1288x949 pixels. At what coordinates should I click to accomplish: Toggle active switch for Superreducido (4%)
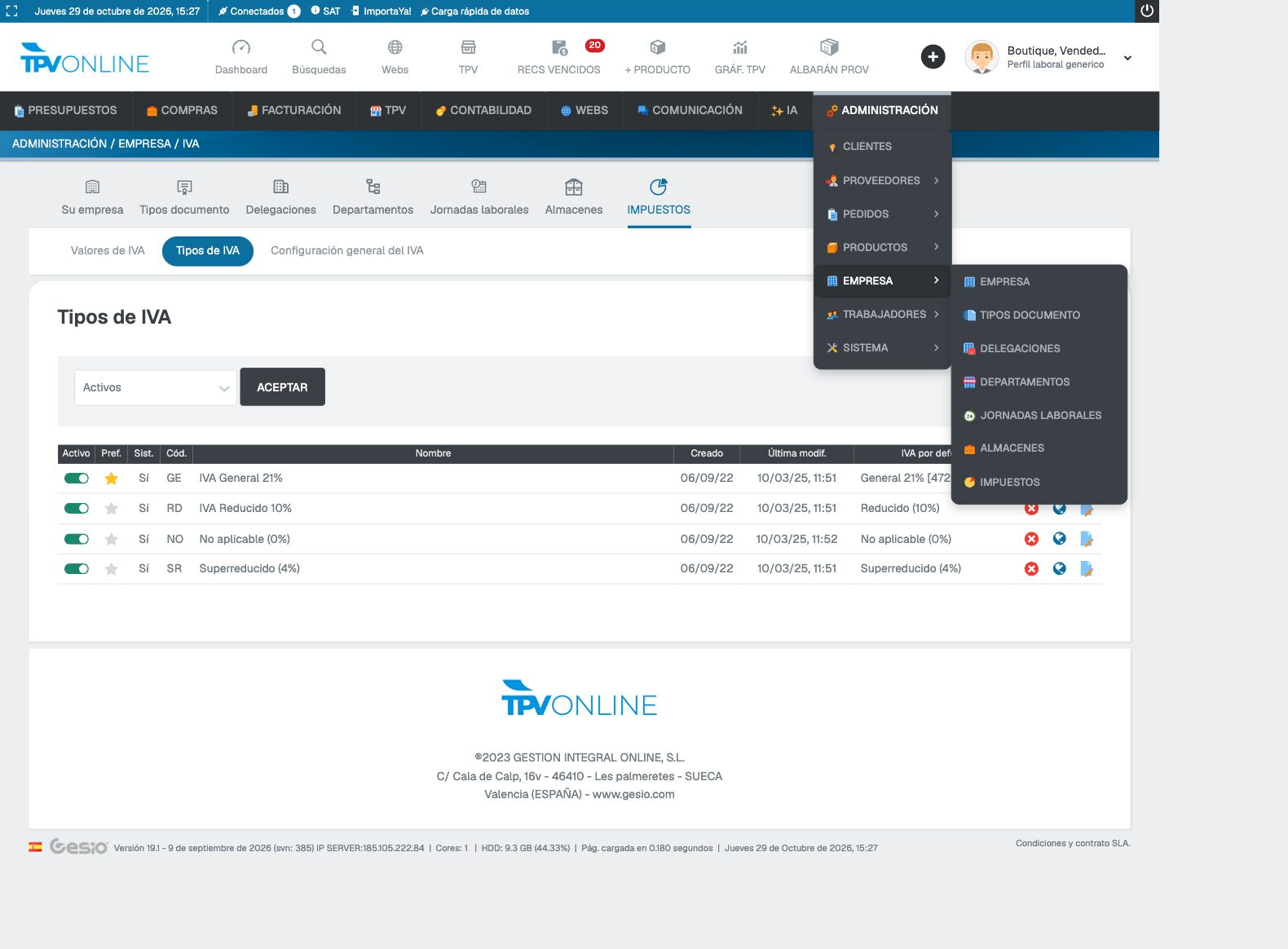click(77, 569)
